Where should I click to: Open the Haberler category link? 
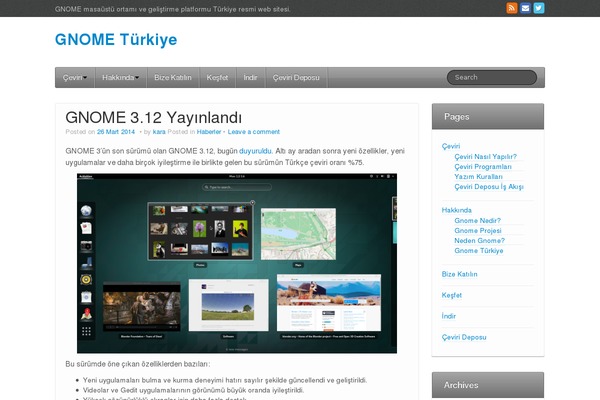(209, 132)
